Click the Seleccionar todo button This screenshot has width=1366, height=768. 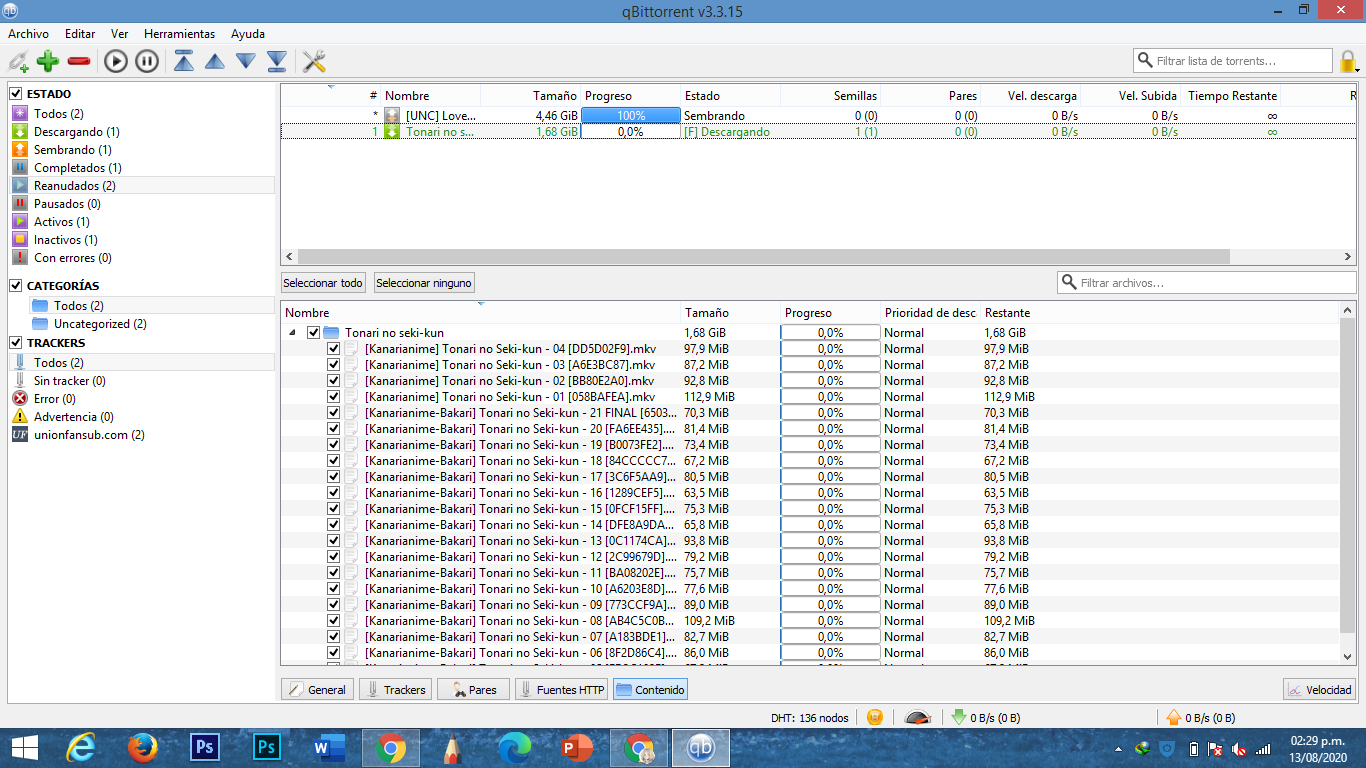[x=322, y=282]
